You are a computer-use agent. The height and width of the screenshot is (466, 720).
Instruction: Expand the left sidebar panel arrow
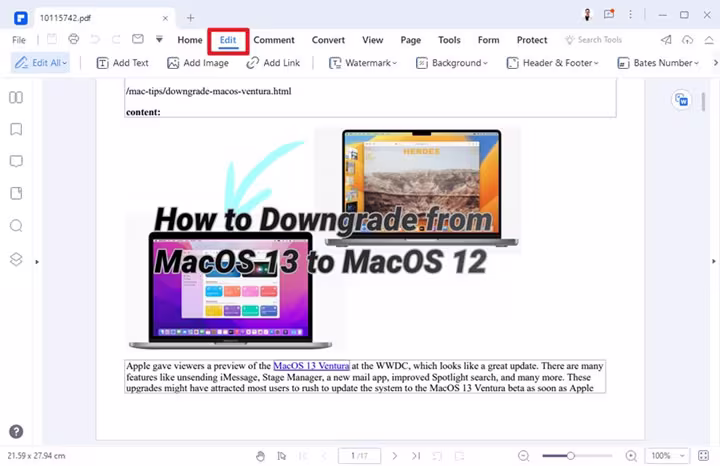pyautogui.click(x=37, y=262)
